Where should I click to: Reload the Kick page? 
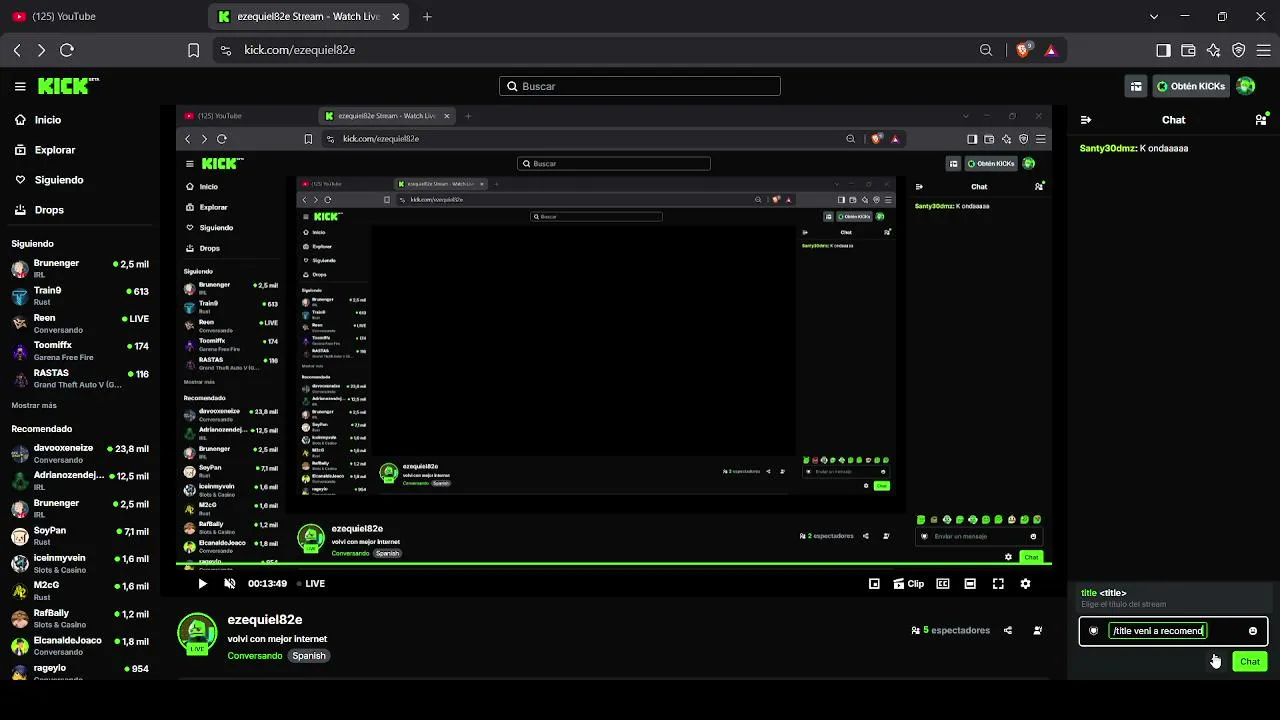[x=67, y=50]
